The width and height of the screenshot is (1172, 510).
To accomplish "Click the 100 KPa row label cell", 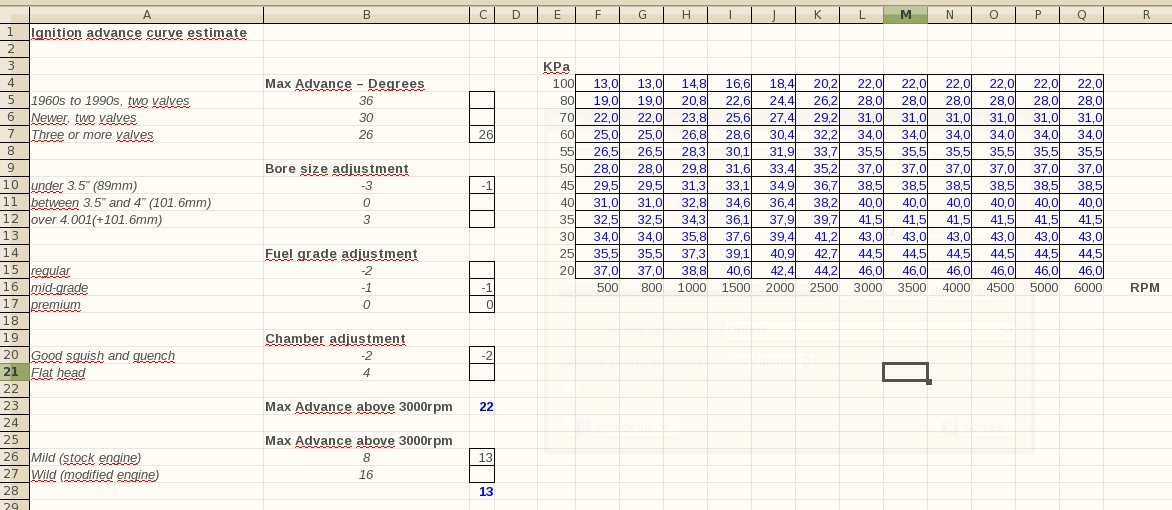I will tap(556, 84).
